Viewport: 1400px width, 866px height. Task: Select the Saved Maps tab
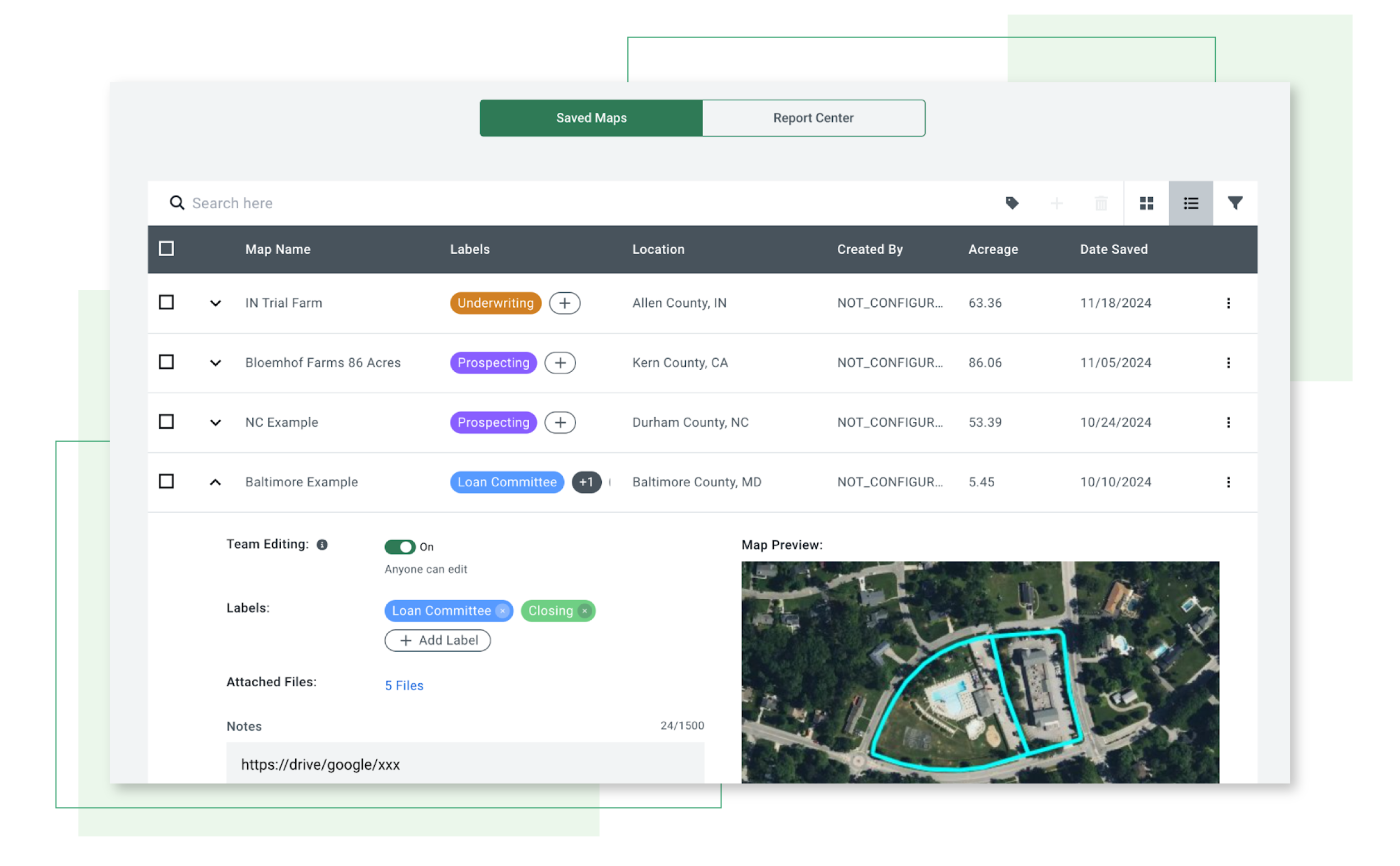[591, 118]
